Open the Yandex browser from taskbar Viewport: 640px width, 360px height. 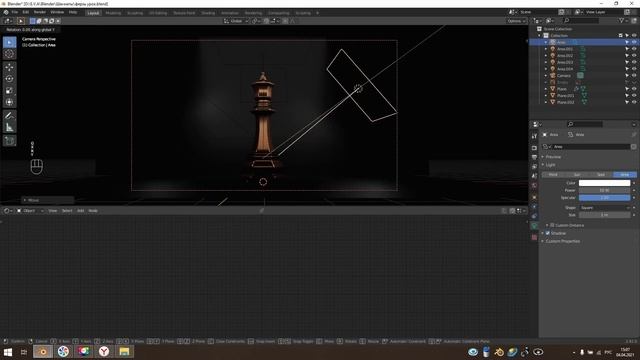click(104, 351)
